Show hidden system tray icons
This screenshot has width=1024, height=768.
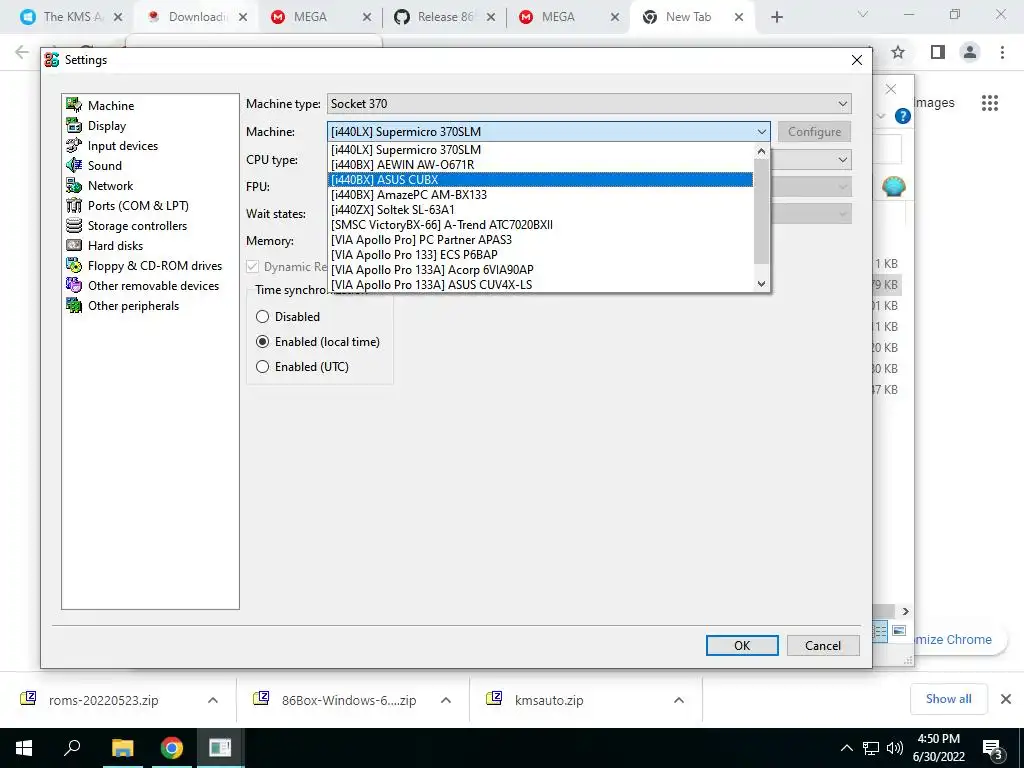click(x=847, y=748)
